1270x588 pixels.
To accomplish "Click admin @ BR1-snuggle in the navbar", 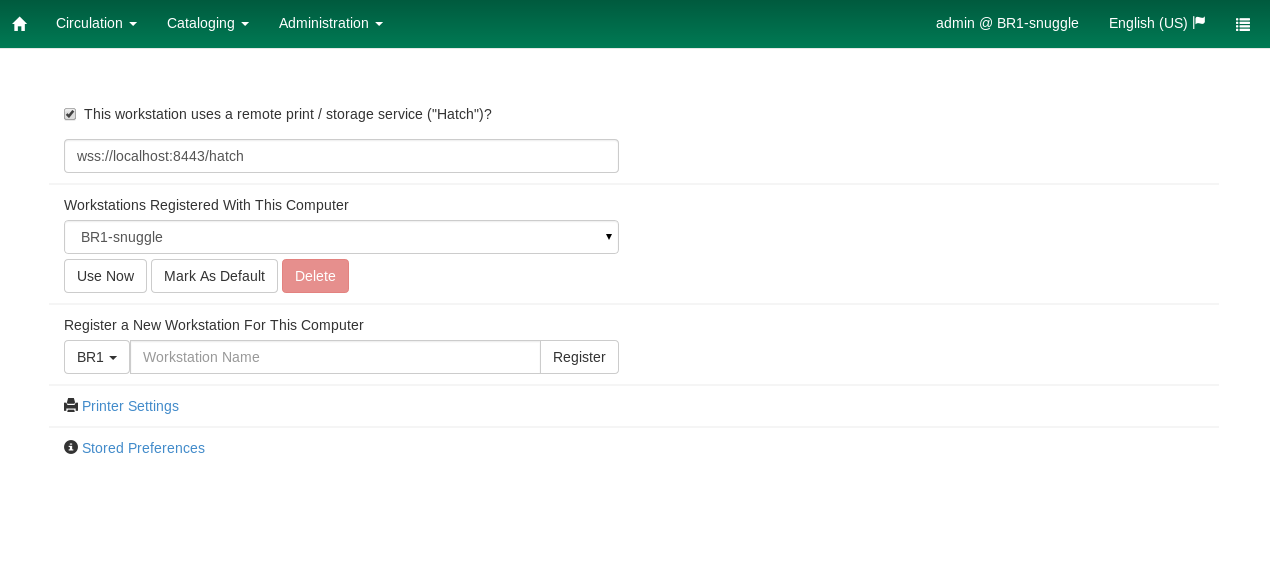I will click(x=1007, y=23).
